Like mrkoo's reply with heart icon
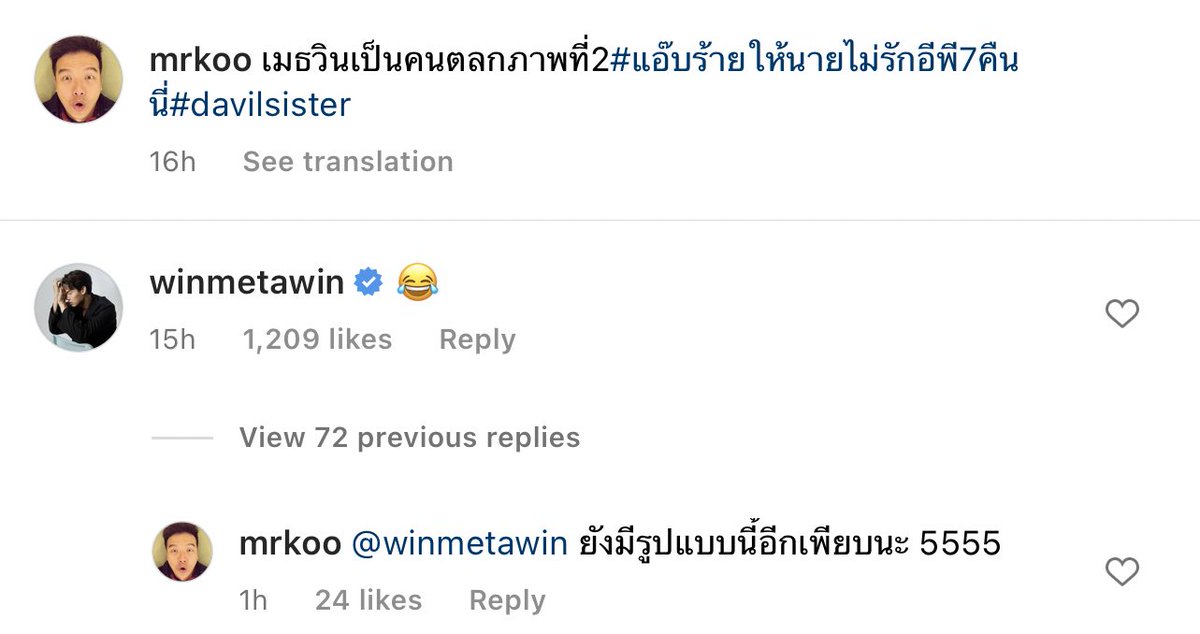This screenshot has width=1200, height=634. 1122,572
